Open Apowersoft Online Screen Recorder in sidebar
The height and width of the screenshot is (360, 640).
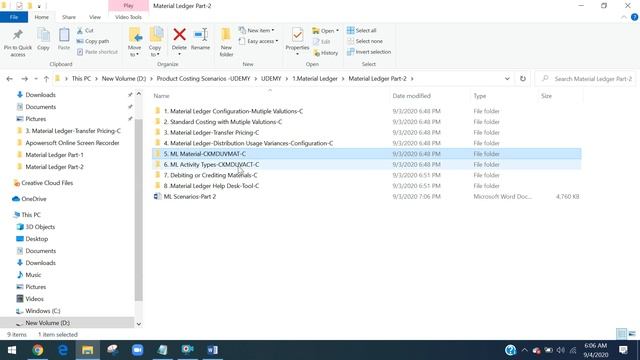[x=72, y=143]
